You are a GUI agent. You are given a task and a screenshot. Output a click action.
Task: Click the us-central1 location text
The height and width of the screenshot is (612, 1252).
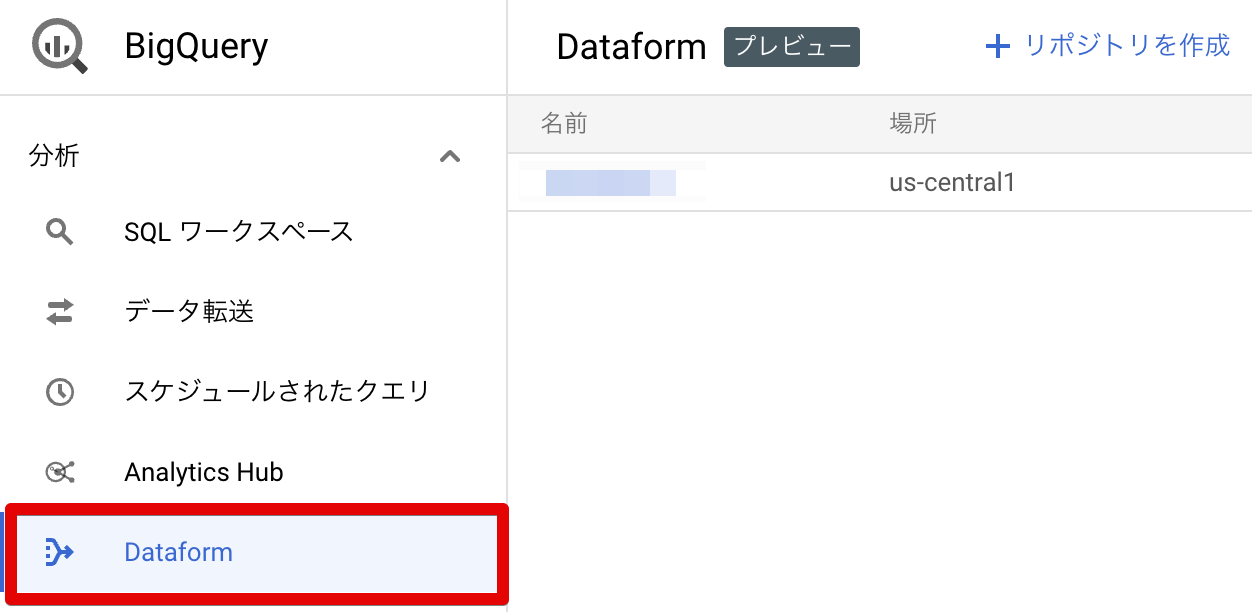952,182
